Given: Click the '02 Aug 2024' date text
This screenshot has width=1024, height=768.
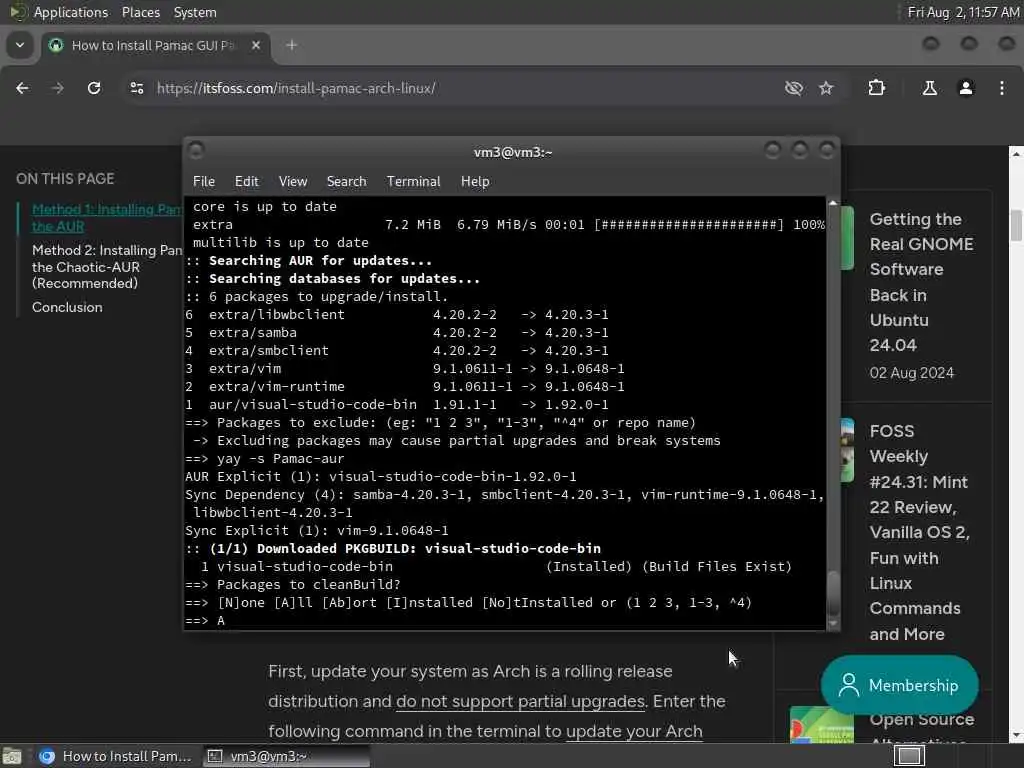Looking at the screenshot, I should pos(912,372).
